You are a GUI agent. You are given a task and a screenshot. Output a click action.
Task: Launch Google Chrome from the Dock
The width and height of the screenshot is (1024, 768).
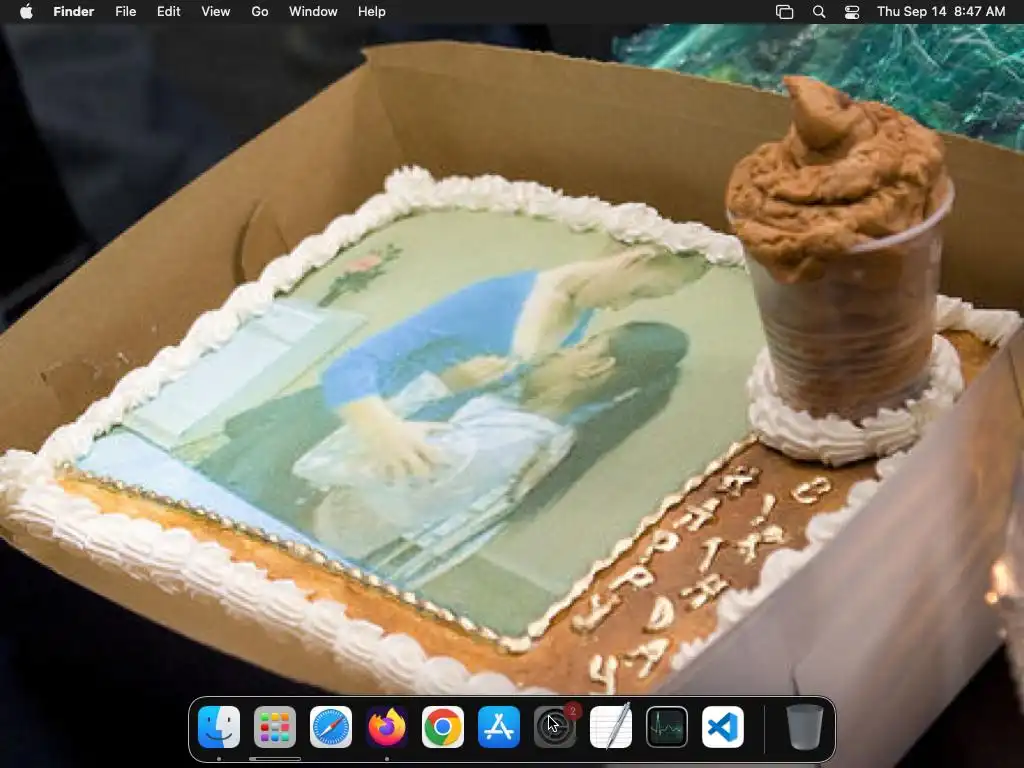tap(443, 727)
